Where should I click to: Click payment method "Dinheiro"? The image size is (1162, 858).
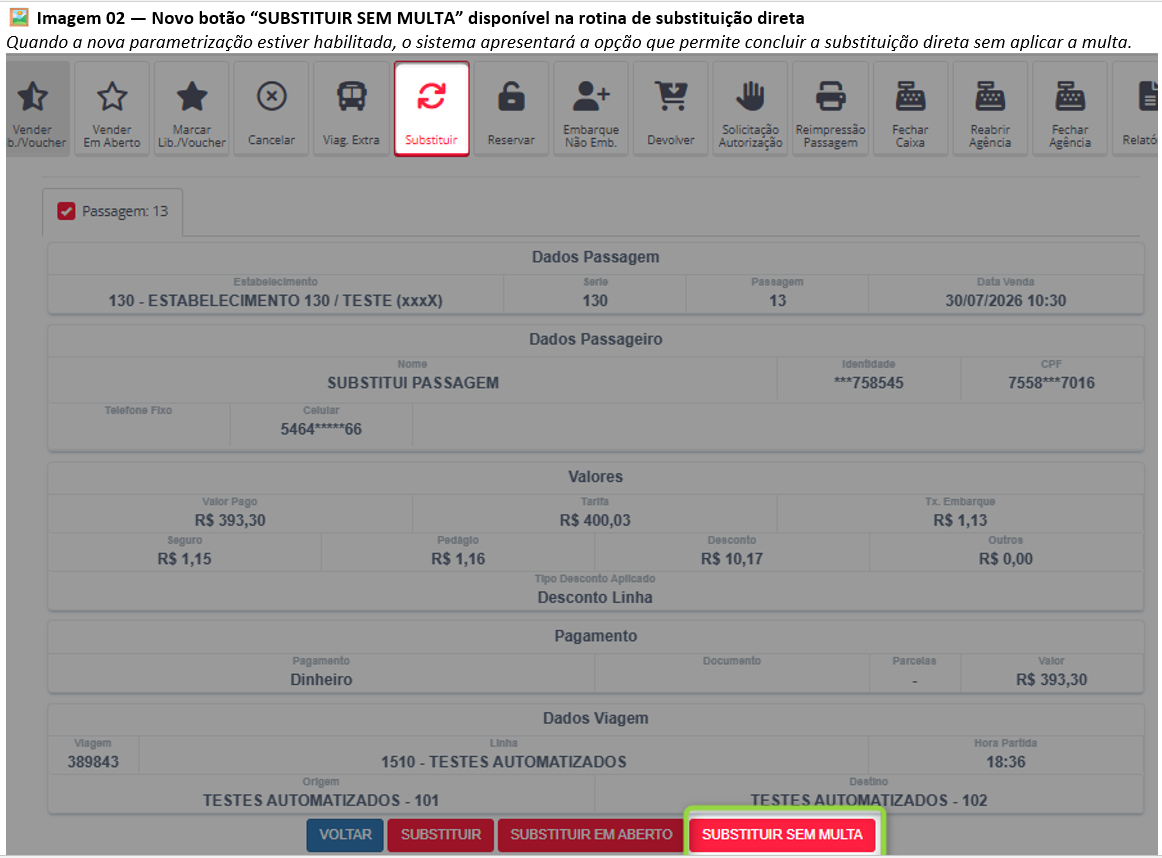321,679
